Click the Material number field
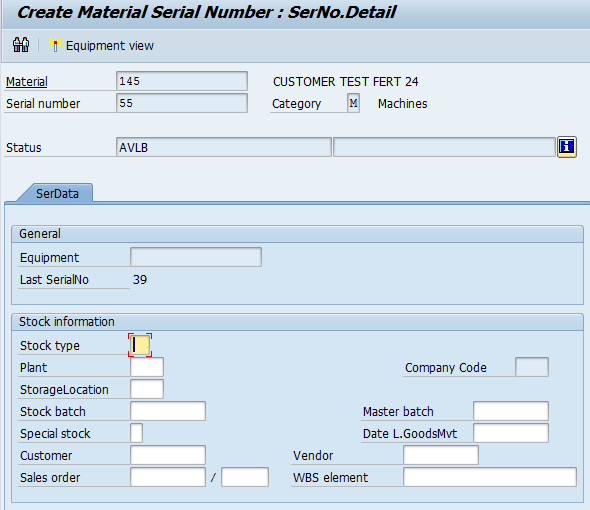Screen dimensions: 590x510 pyautogui.click(x=182, y=81)
